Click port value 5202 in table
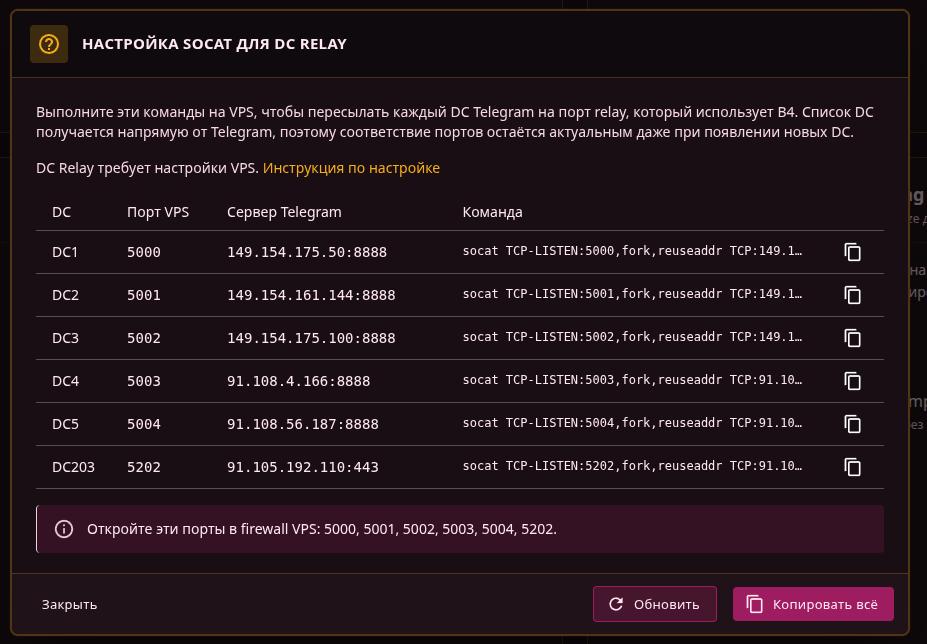This screenshot has height=644, width=927. (144, 467)
